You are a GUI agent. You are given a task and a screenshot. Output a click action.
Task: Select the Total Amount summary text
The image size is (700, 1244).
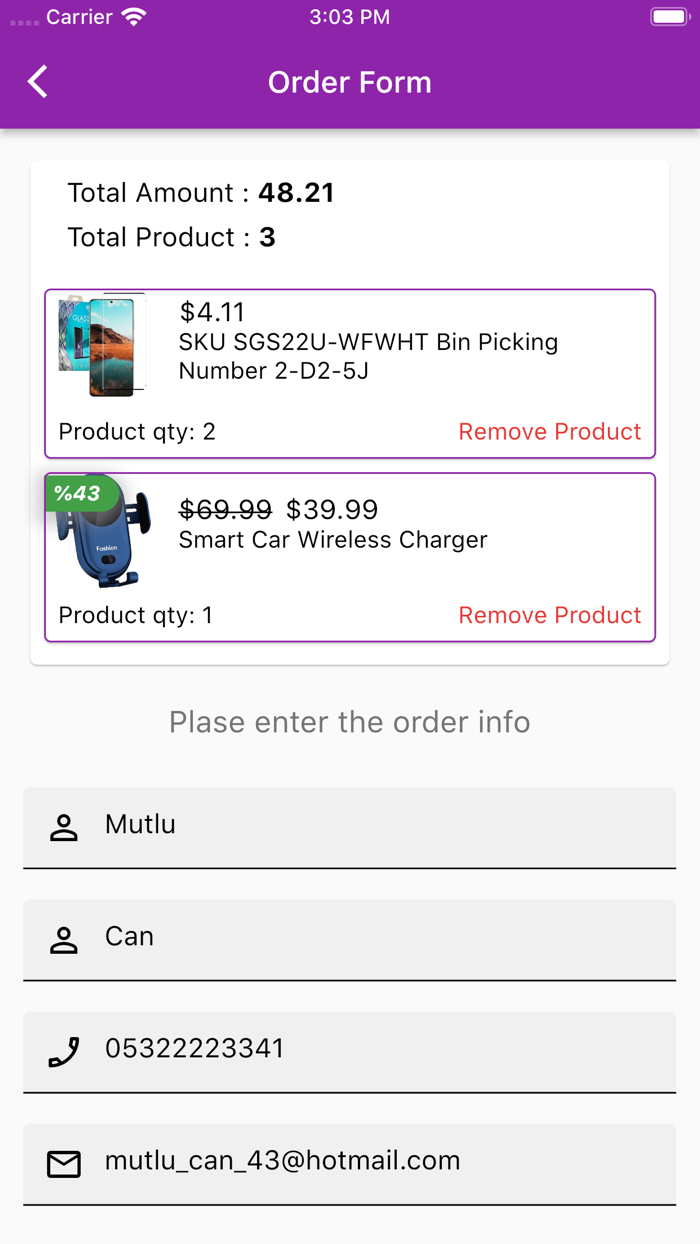tap(200, 193)
